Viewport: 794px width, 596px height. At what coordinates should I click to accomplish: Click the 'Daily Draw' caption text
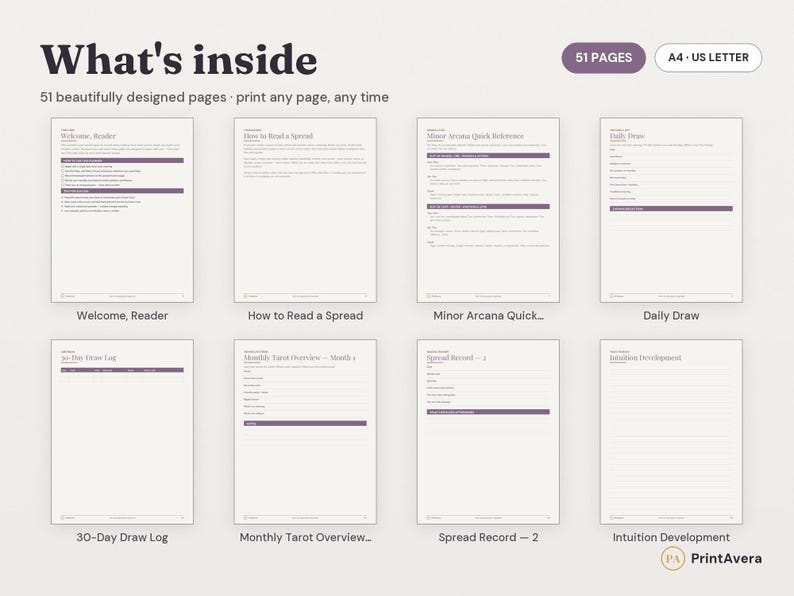(671, 315)
